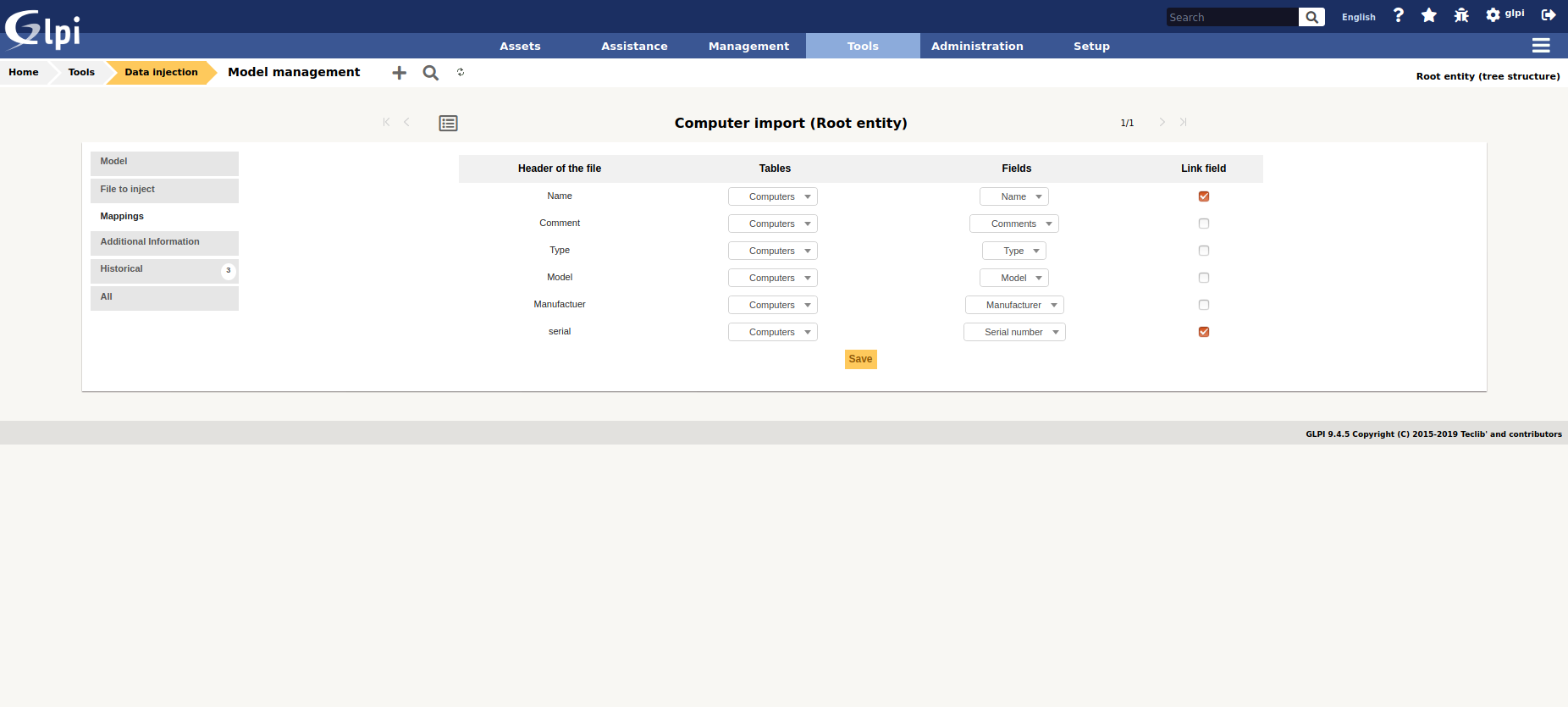Click the logout icon

point(1549,15)
